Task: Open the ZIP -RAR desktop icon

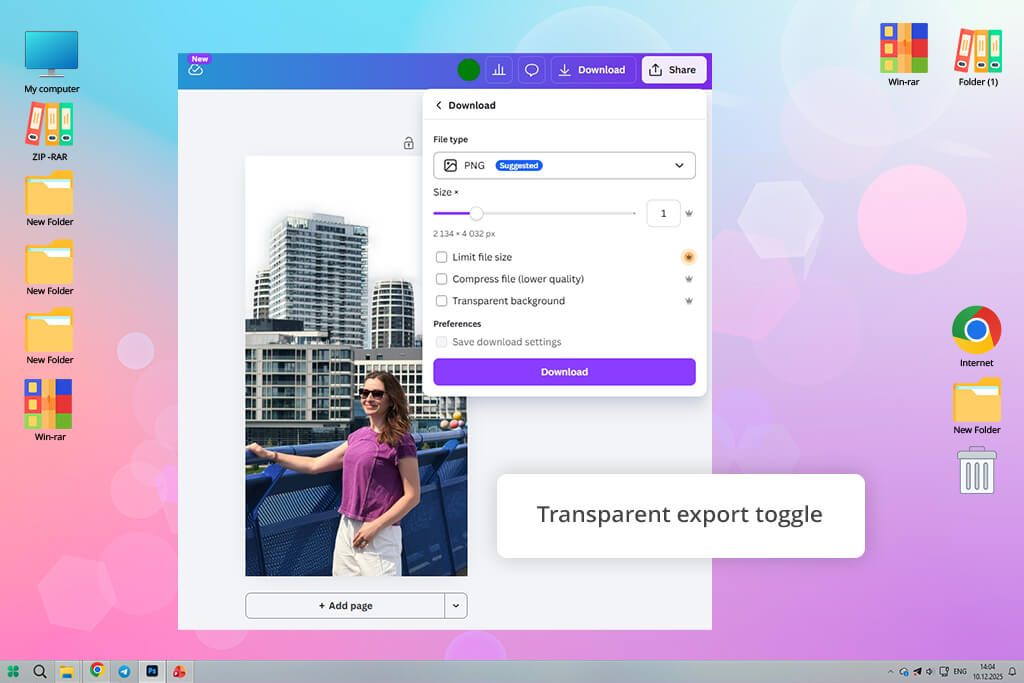Action: click(50, 132)
